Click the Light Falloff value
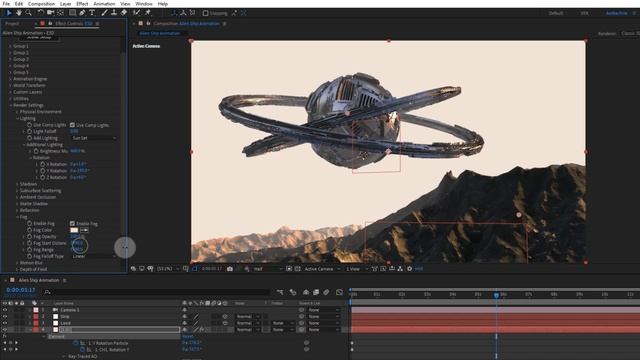Screen dimensions: 640x360 (x=74, y=131)
